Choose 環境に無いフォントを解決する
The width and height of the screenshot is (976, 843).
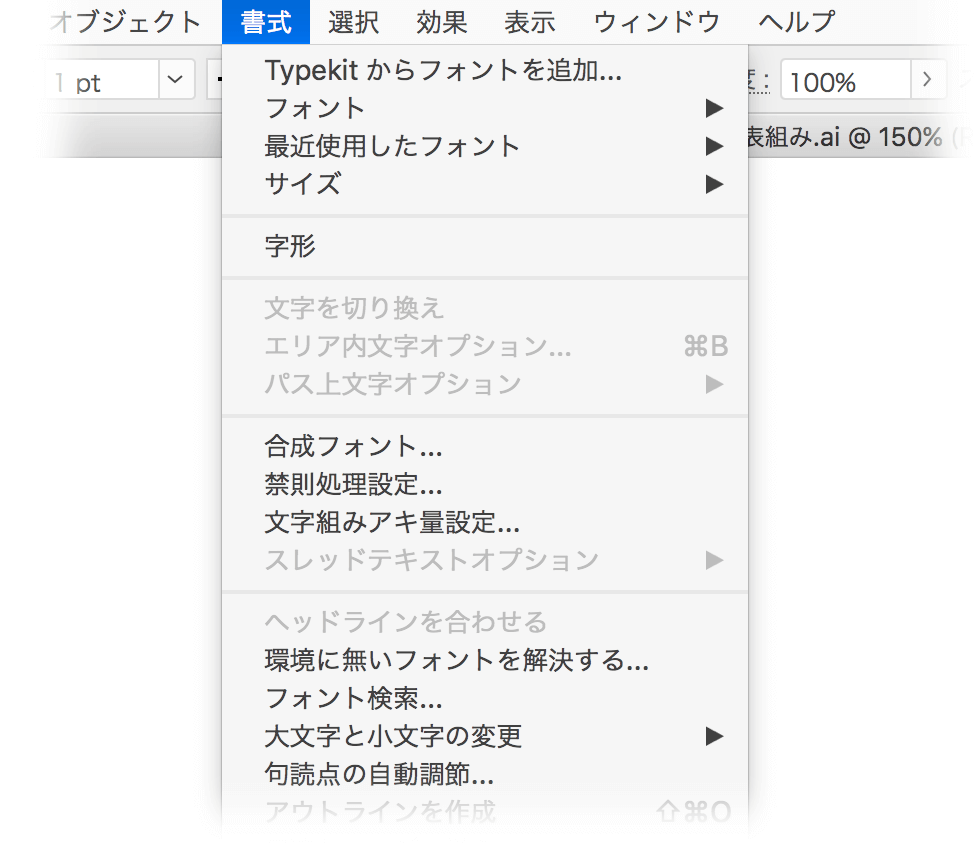[457, 660]
